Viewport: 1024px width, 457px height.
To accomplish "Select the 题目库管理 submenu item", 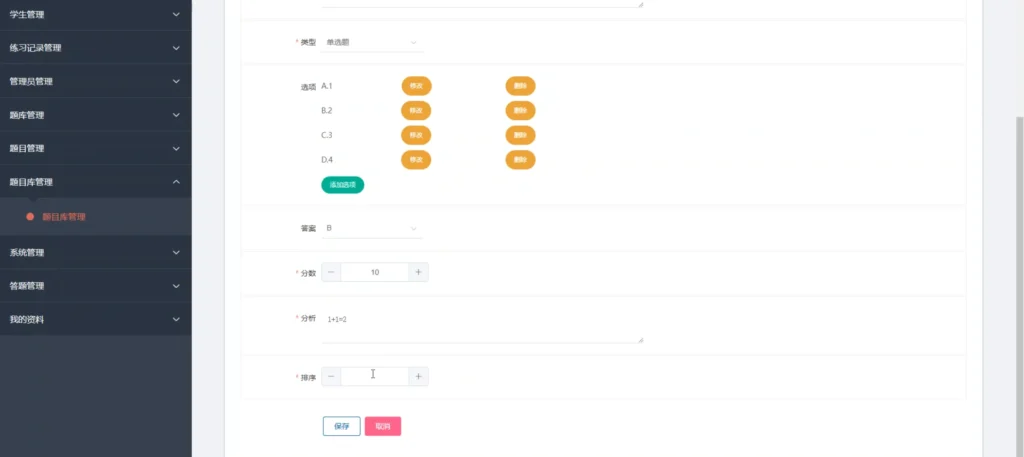I will tap(64, 216).
